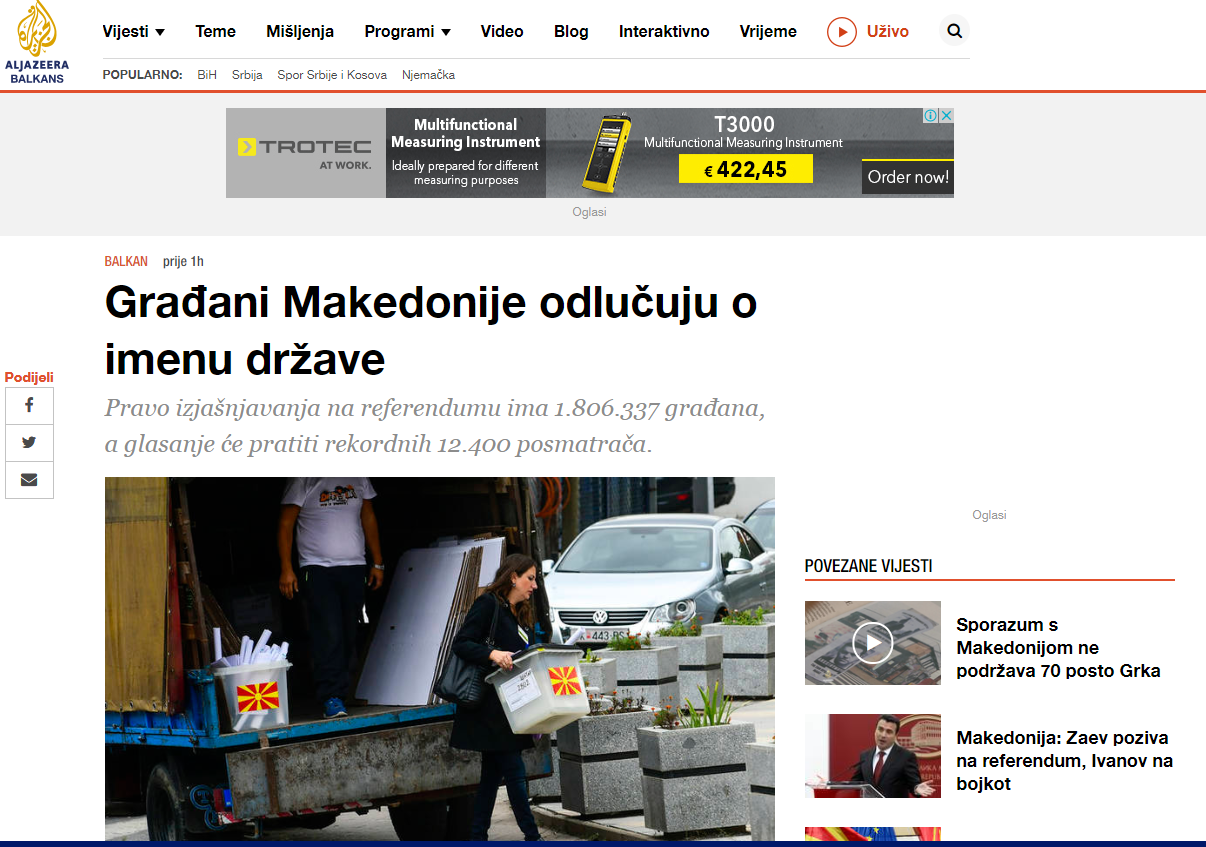This screenshot has width=1206, height=847.
Task: Click the Order now! ad button
Action: [x=908, y=177]
